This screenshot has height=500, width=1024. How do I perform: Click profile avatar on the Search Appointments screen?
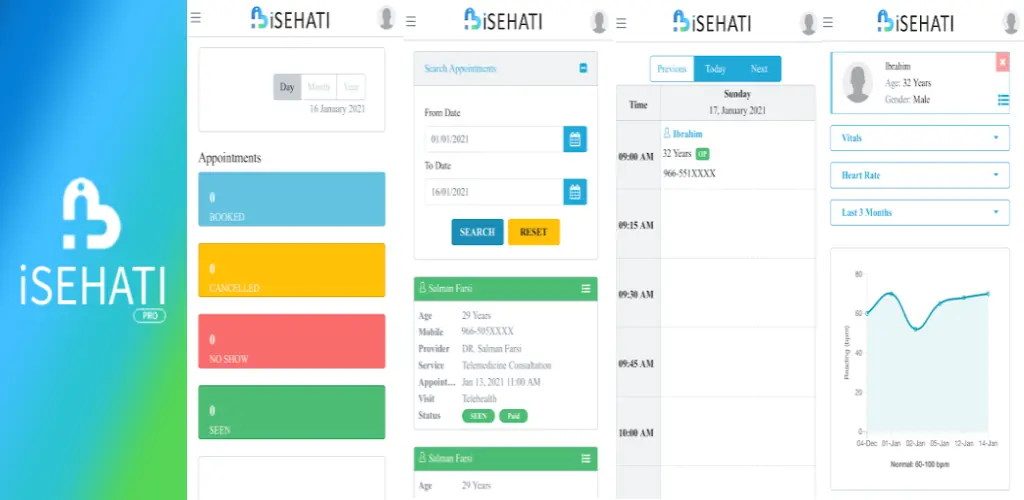coord(599,22)
